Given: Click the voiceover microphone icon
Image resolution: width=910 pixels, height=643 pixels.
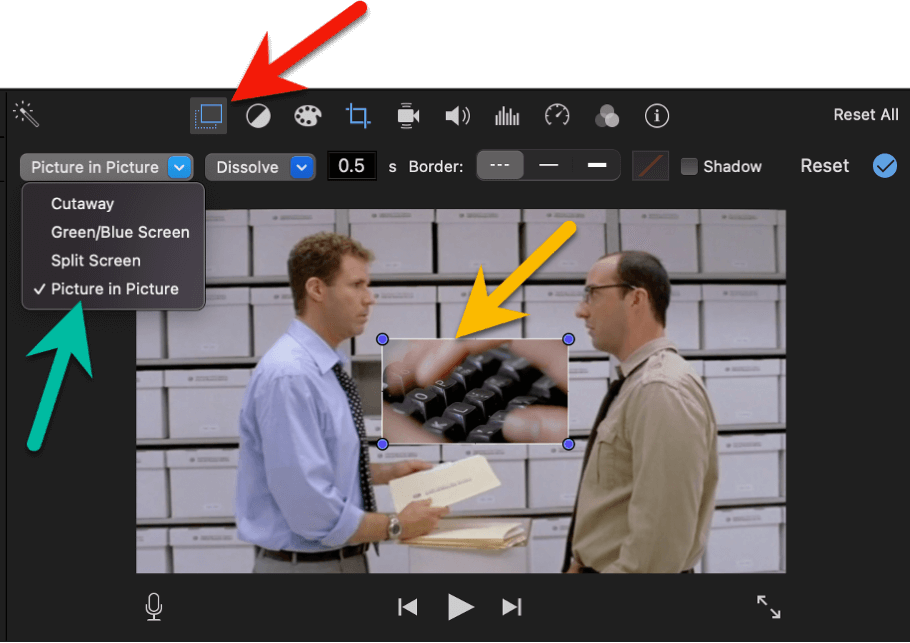Looking at the screenshot, I should tap(154, 606).
